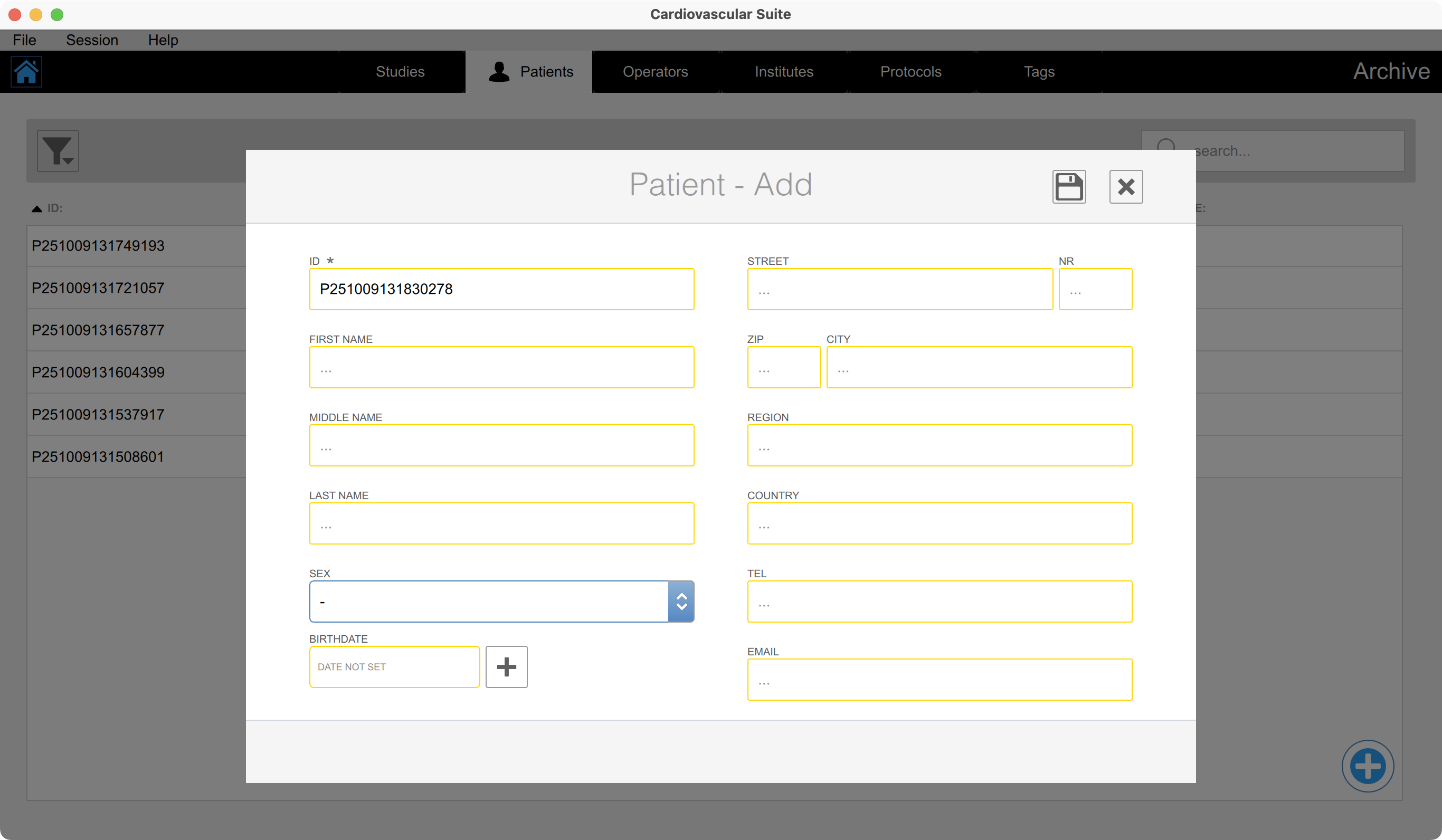The height and width of the screenshot is (840, 1442).
Task: Close the Patient - Add dialog
Action: pos(1125,187)
